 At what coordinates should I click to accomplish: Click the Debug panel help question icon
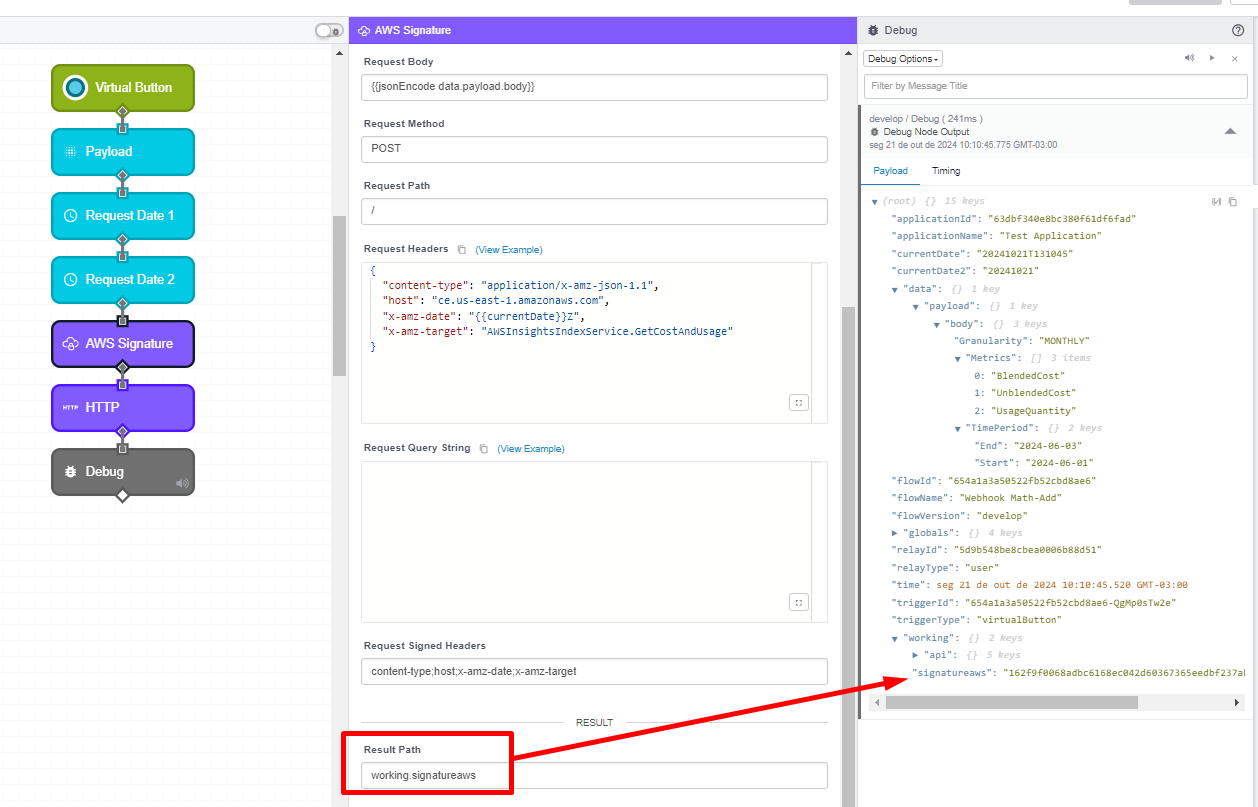tap(1239, 31)
